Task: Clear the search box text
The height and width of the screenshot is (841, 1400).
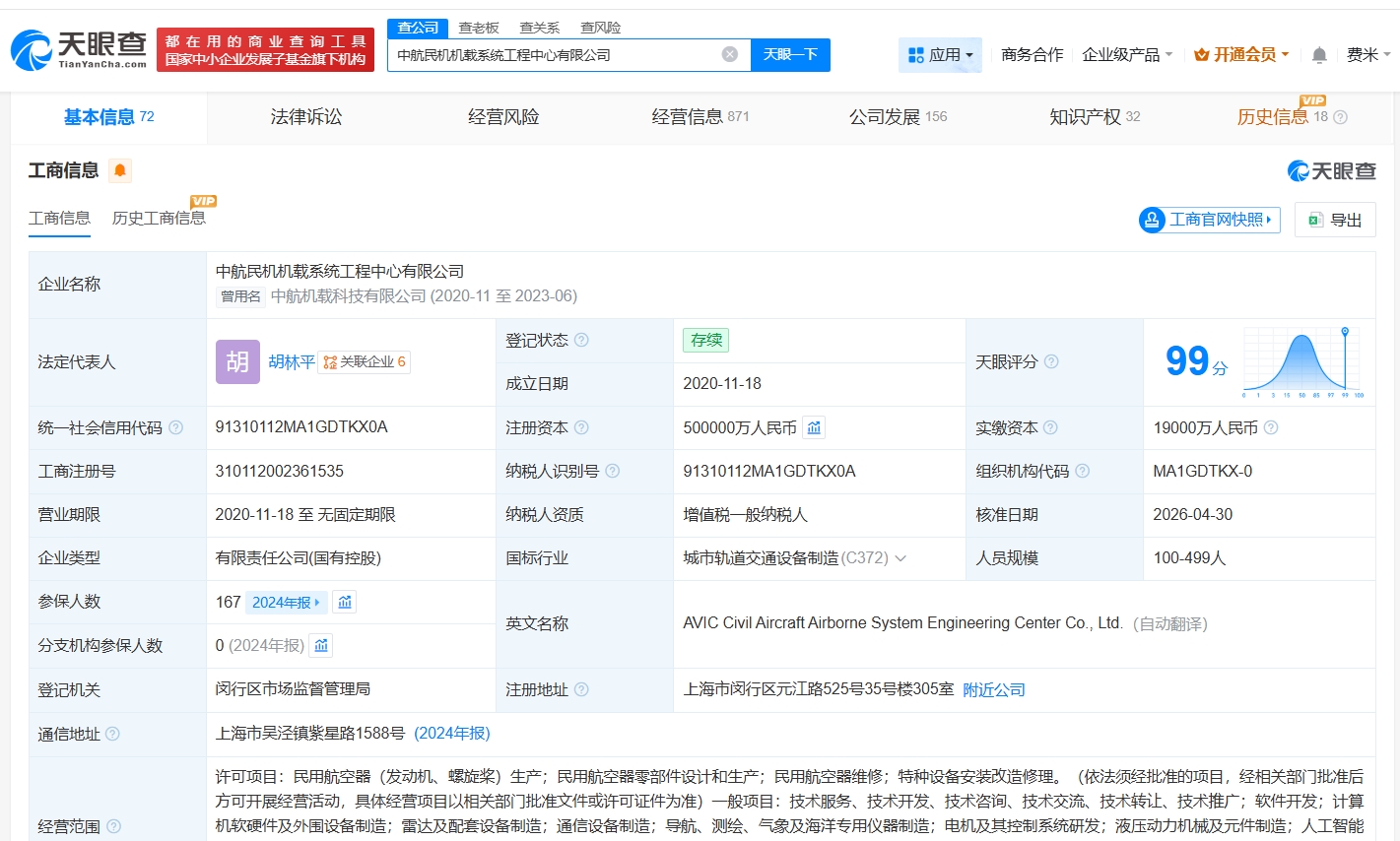Action: [730, 54]
